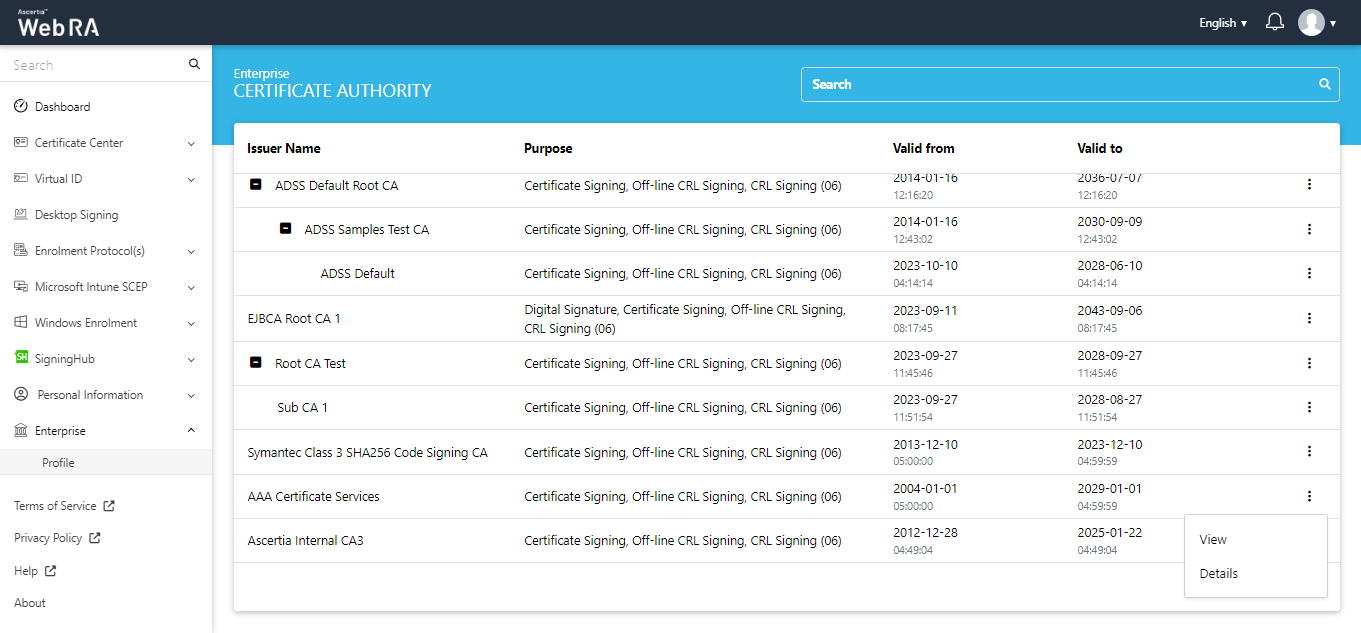The height and width of the screenshot is (633, 1361).
Task: Click the sidebar search magnifier icon
Action: 194,65
